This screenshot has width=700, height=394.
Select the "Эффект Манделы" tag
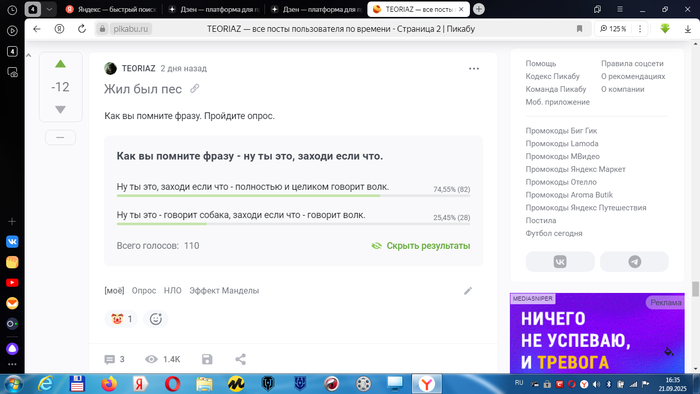[224, 290]
